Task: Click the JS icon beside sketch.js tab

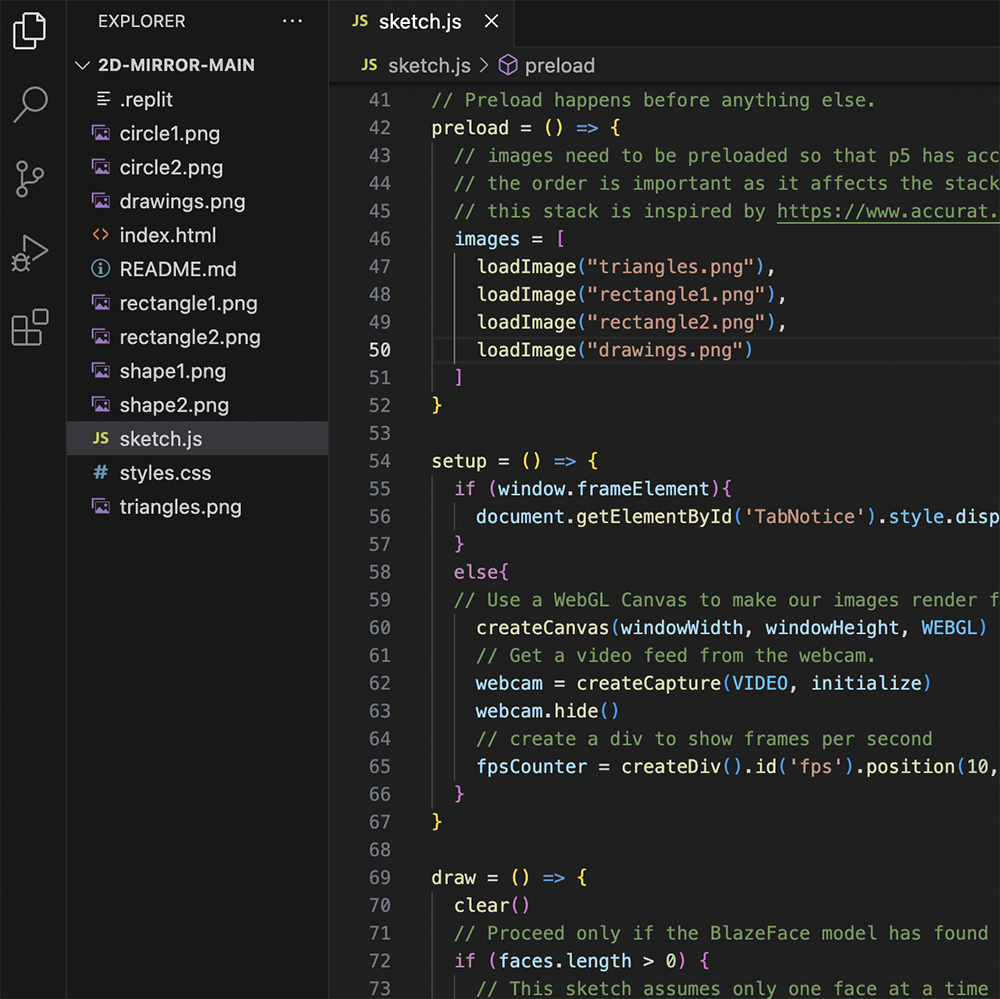Action: pos(359,20)
